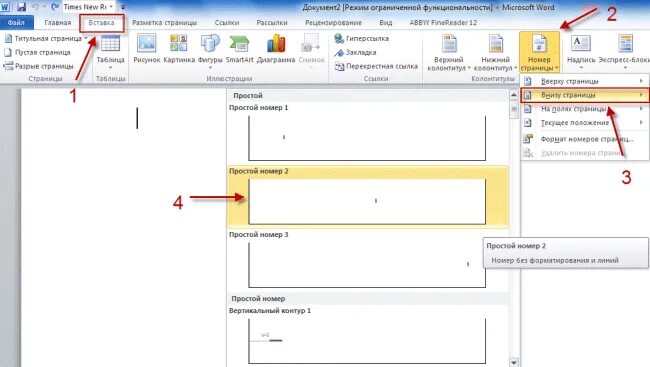
Task: Switch to the Рецензирование tab
Action: tap(333, 23)
